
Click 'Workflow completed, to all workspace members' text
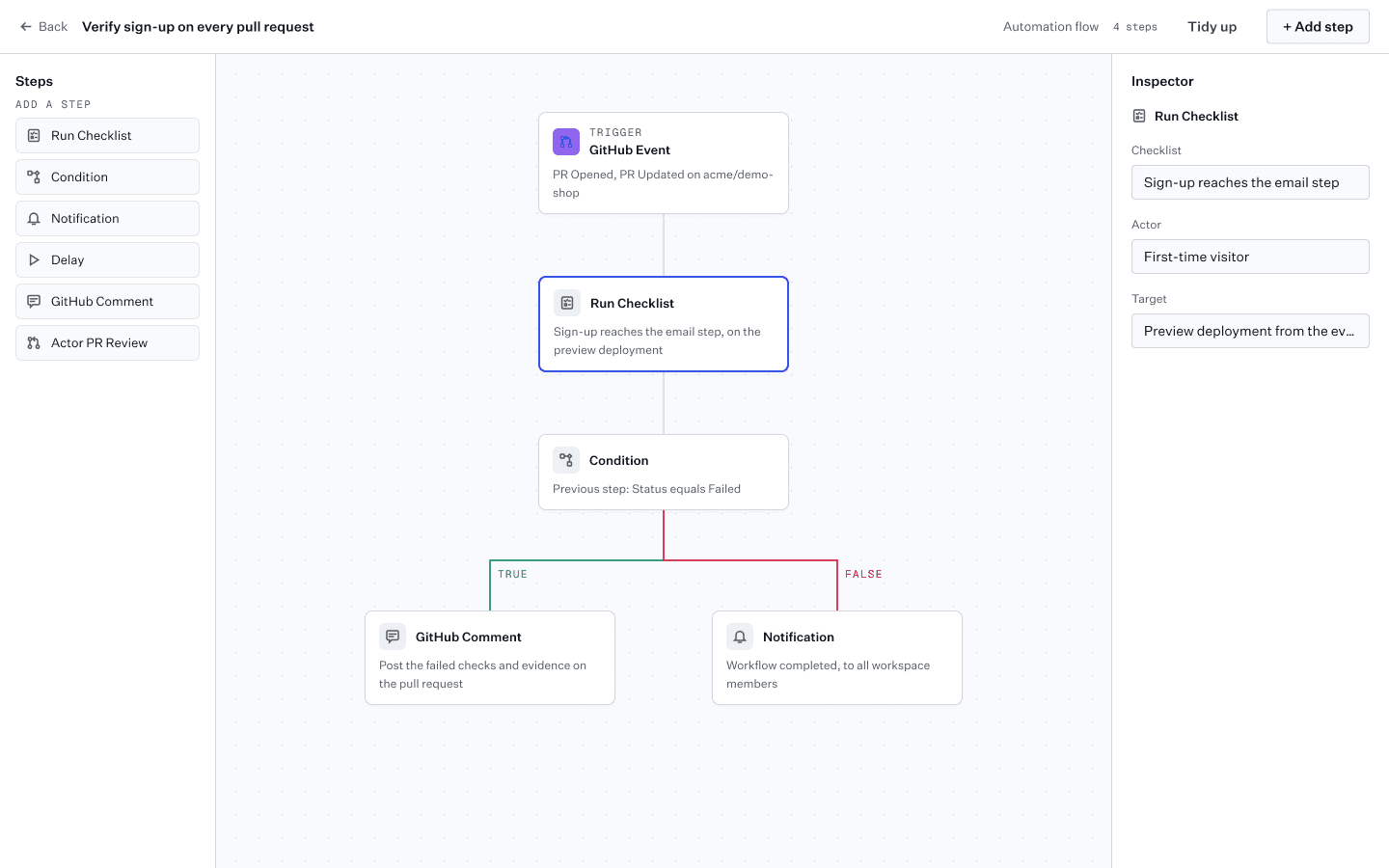(829, 674)
